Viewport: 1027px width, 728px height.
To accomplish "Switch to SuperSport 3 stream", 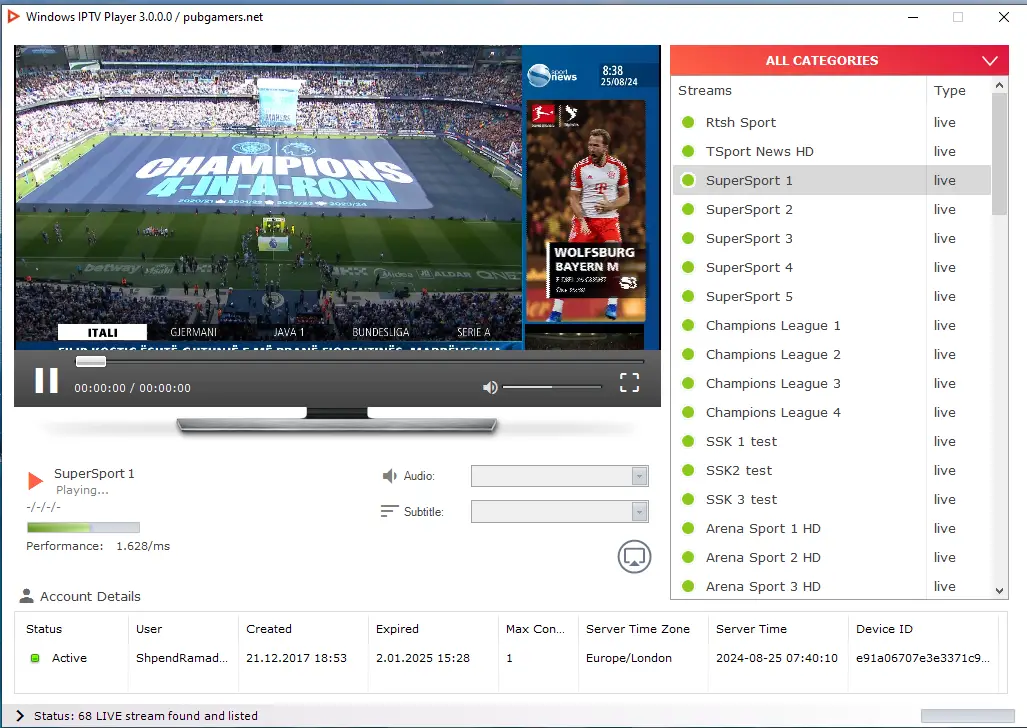I will (x=831, y=239).
